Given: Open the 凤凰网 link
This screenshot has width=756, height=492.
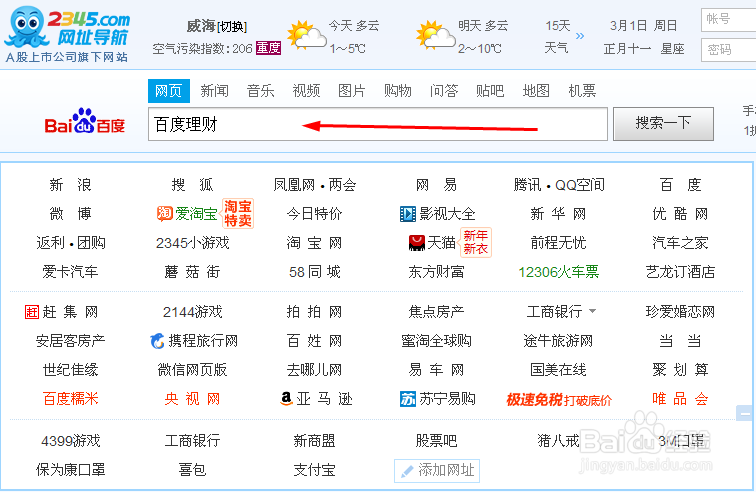Looking at the screenshot, I should click(x=294, y=185).
